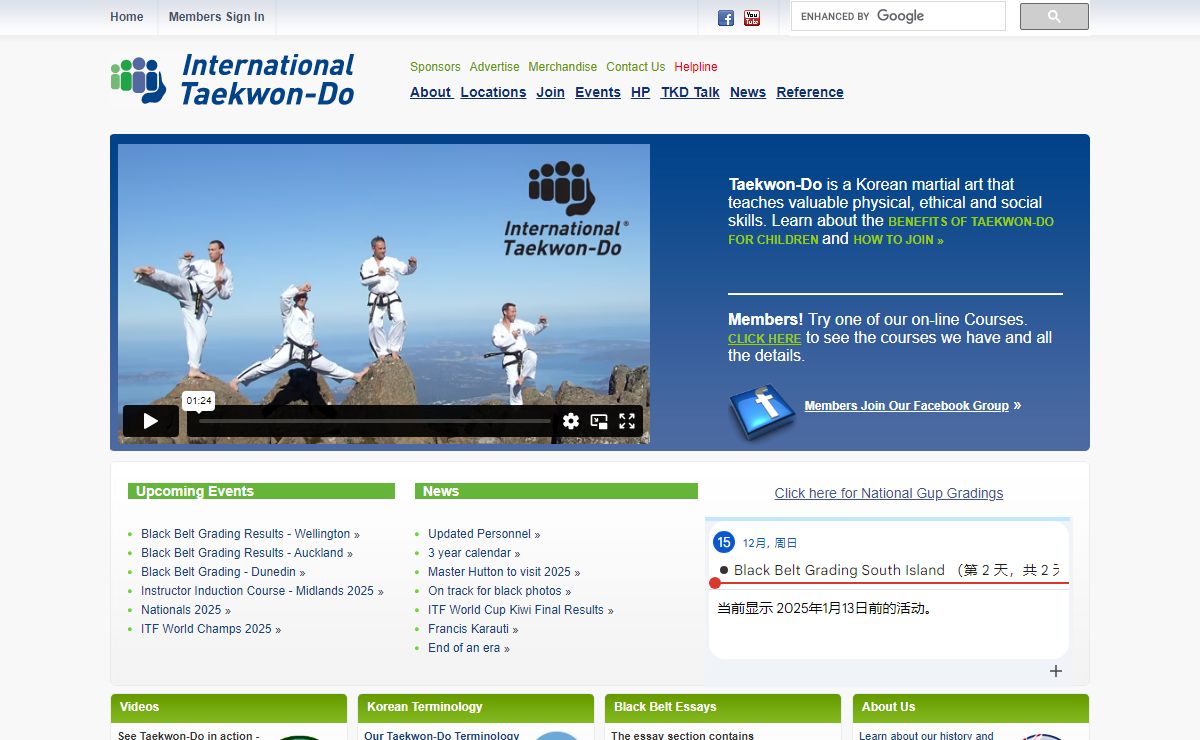
Task: Open video settings gear icon
Action: point(571,421)
